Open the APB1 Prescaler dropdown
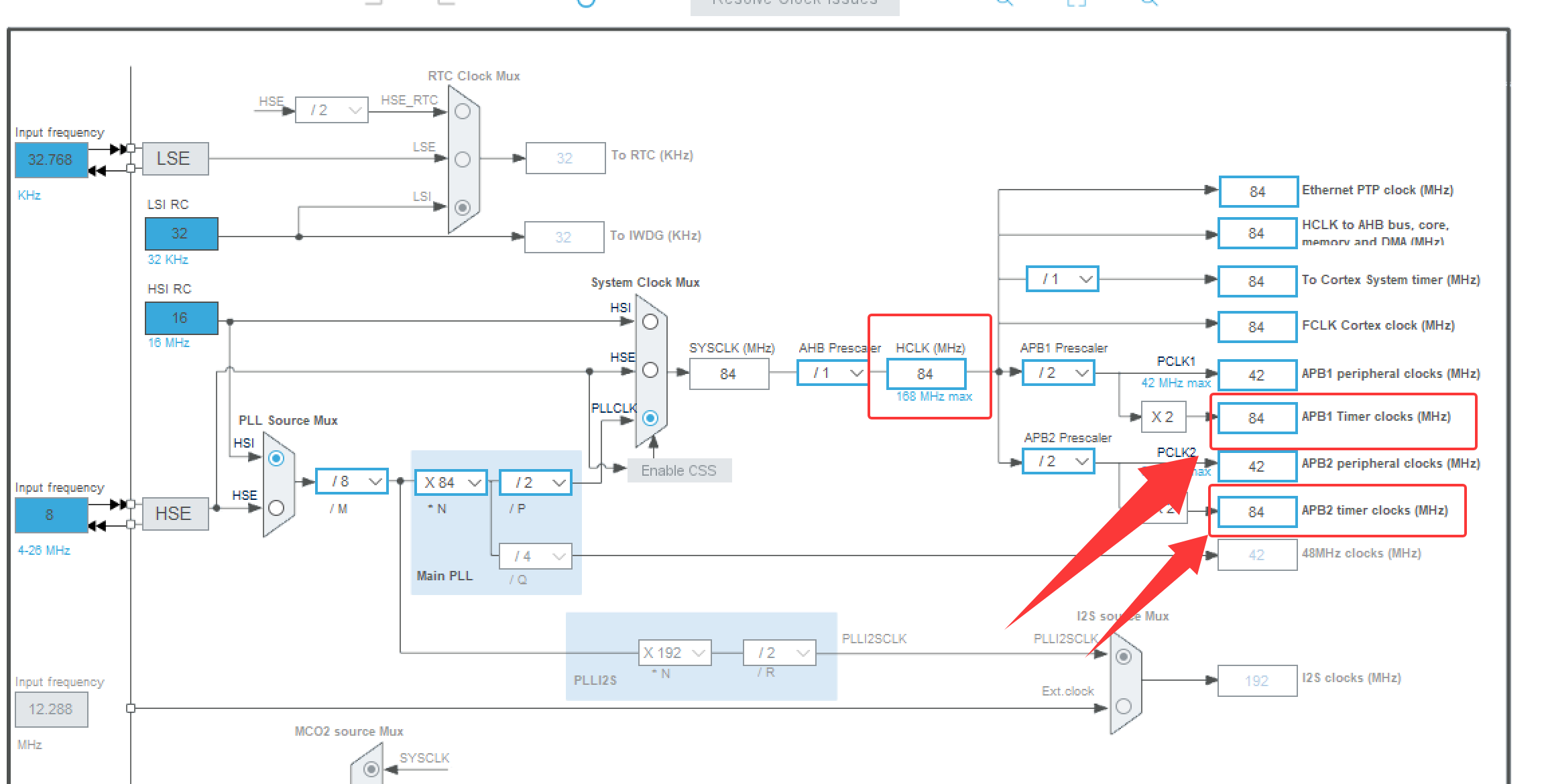Screen dimensions: 1542x784 coord(1058,373)
